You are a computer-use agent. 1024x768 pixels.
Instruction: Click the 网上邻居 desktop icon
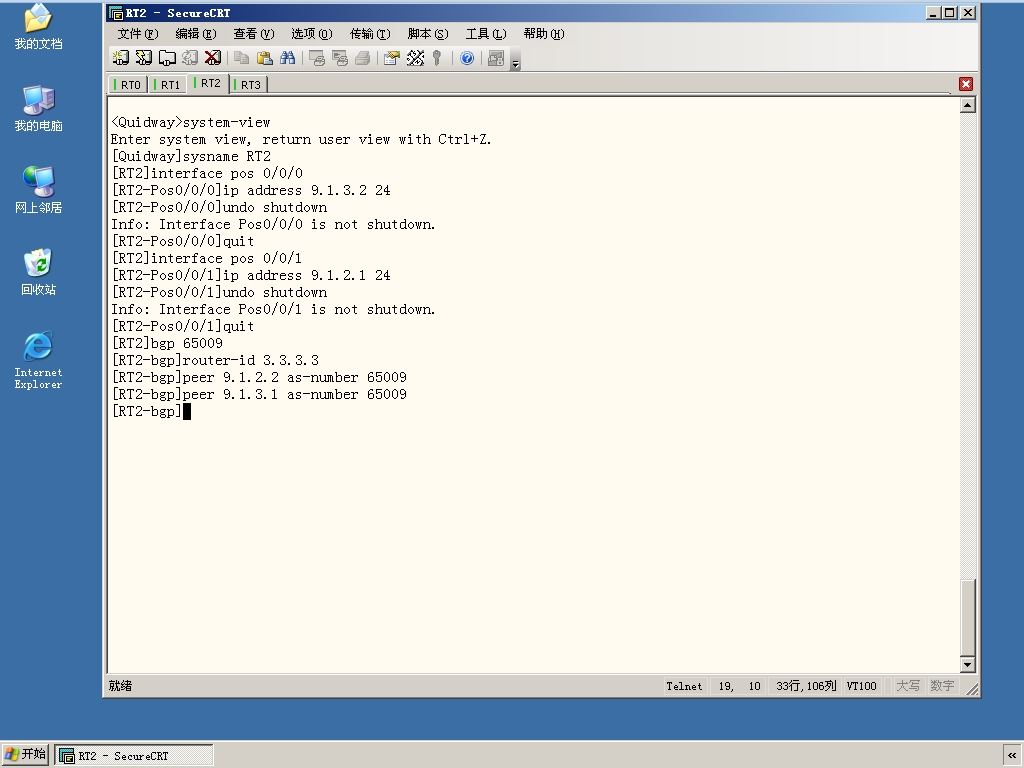click(x=39, y=190)
